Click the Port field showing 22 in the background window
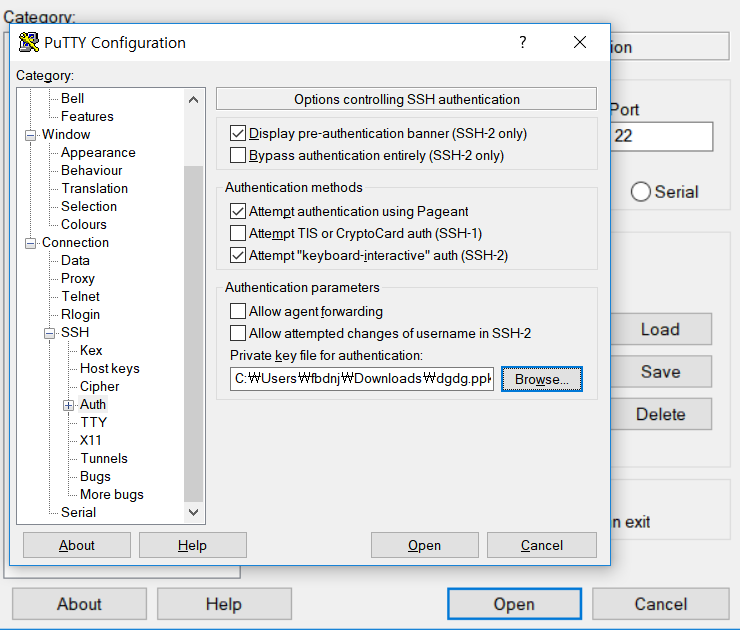Screen dimensions: 740x630 coord(662,136)
